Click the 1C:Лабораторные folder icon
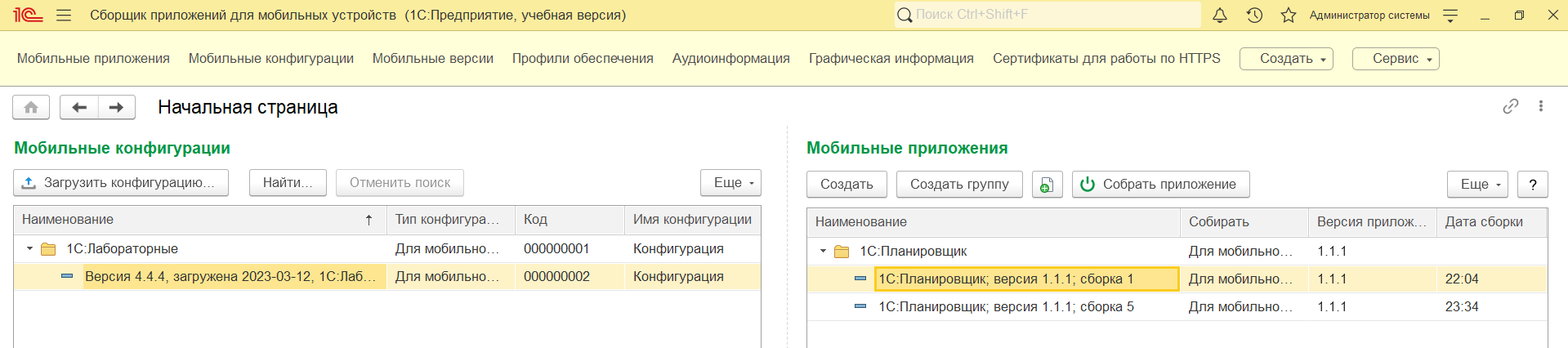The image size is (1568, 348). click(x=48, y=249)
